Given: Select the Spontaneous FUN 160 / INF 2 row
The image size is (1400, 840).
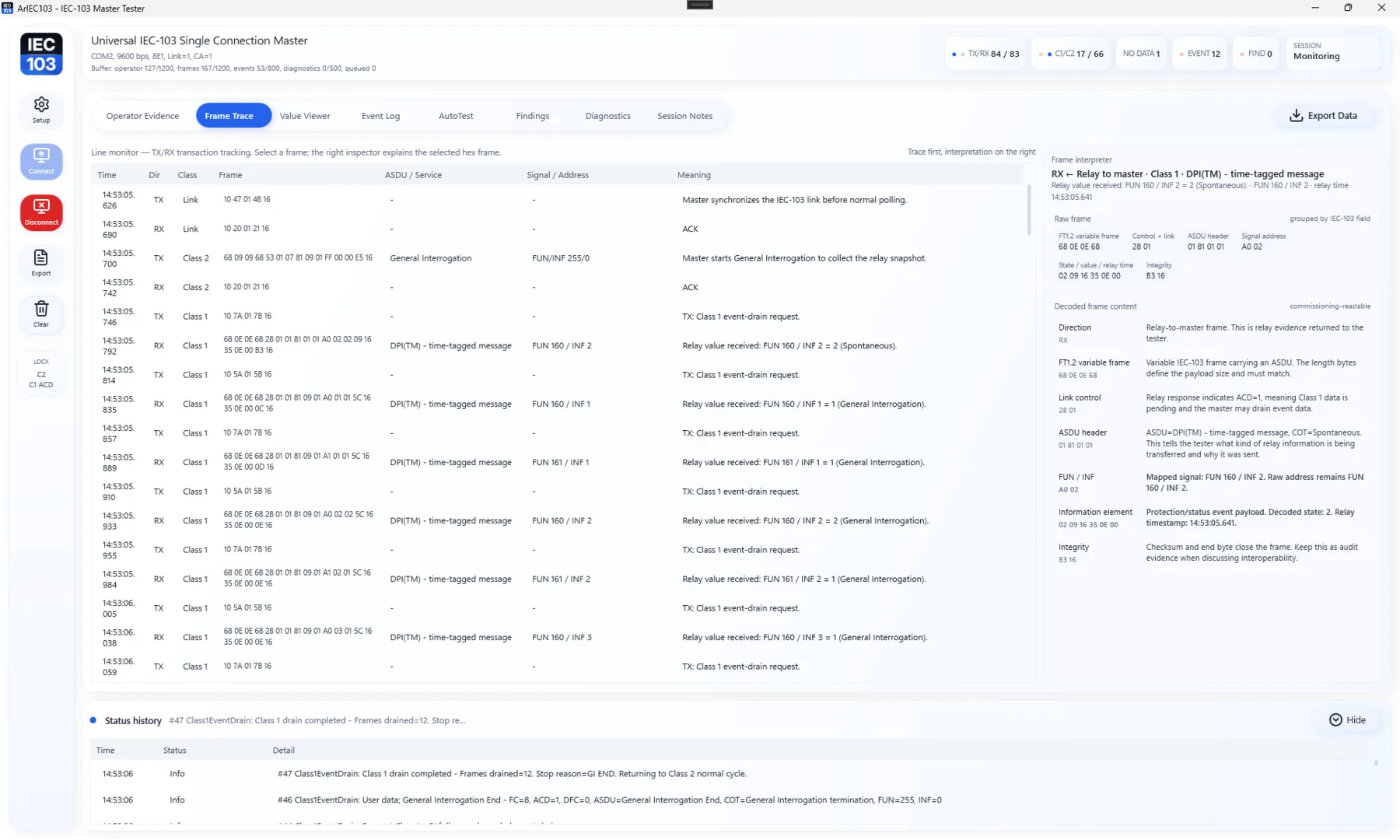Looking at the screenshot, I should (x=560, y=345).
